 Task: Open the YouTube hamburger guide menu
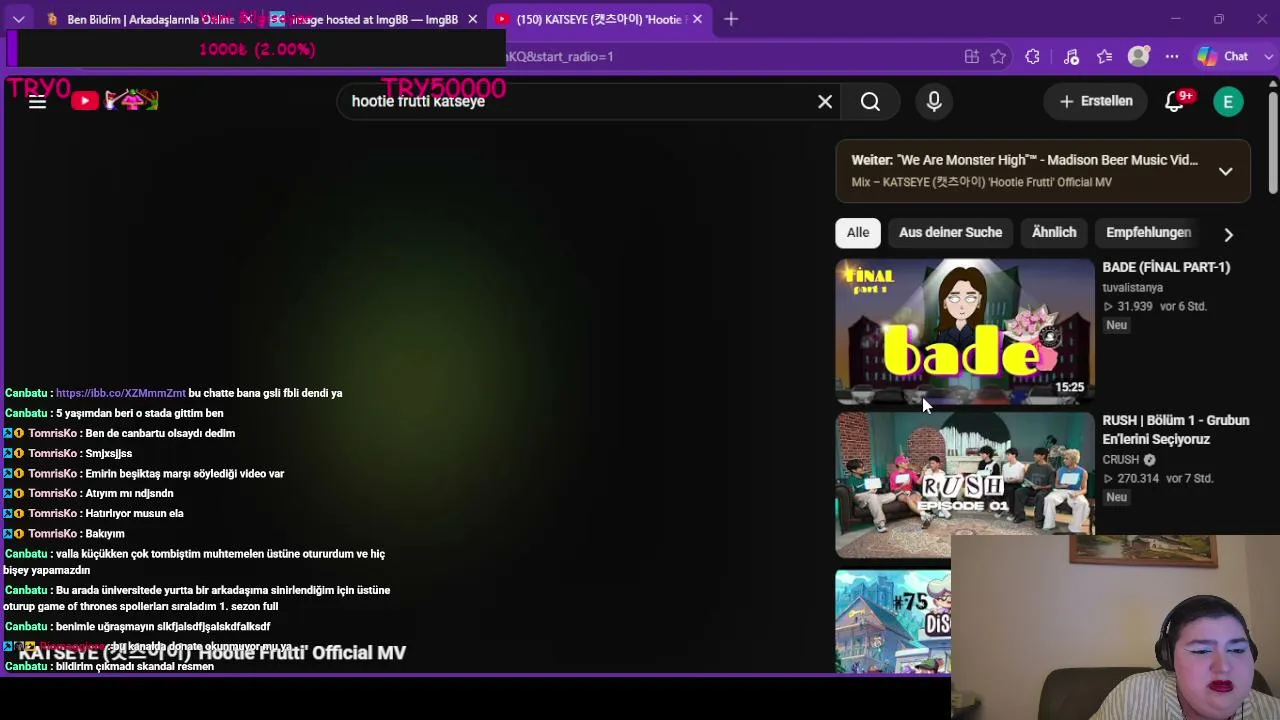[37, 101]
